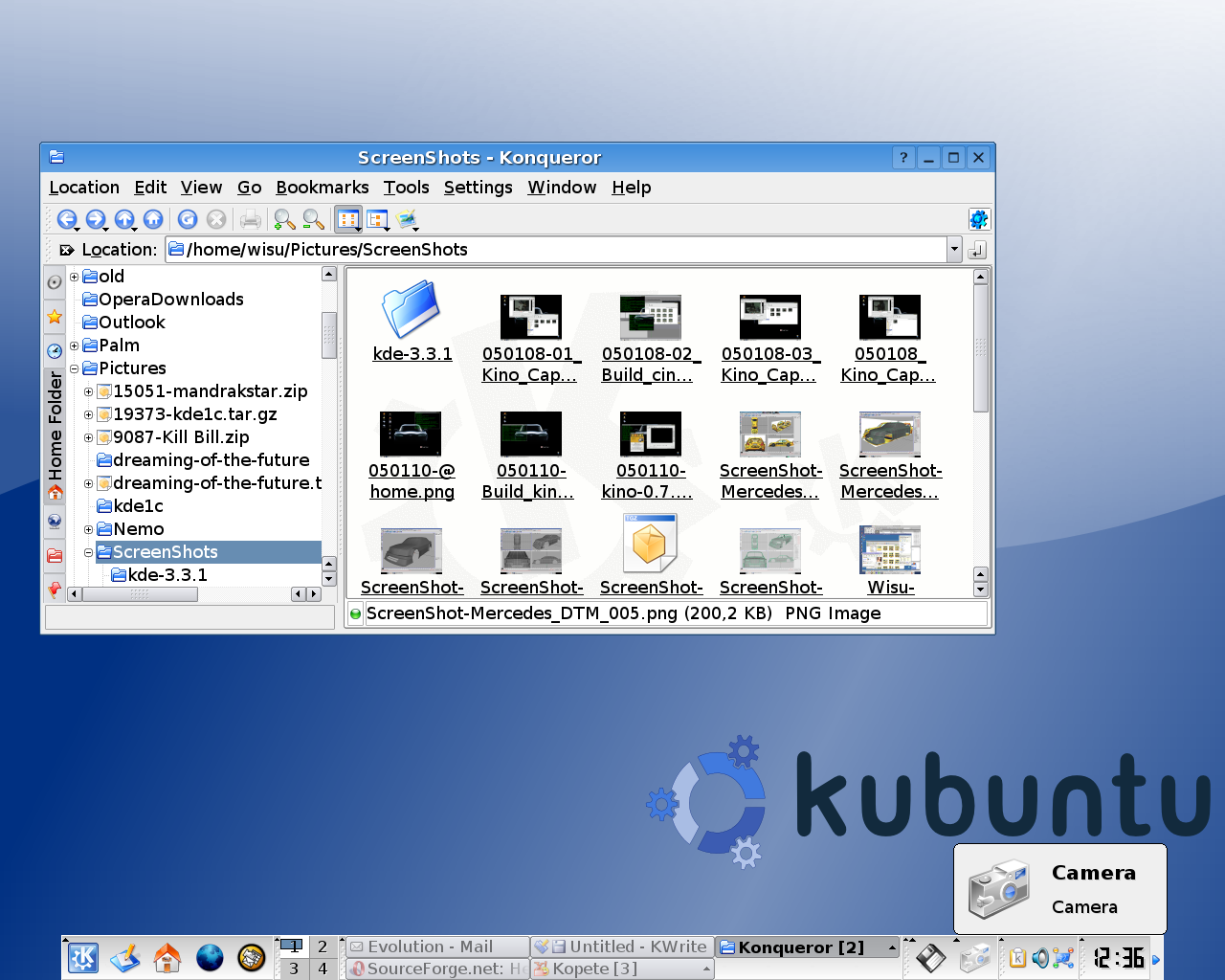Open the Location menu

(x=84, y=188)
